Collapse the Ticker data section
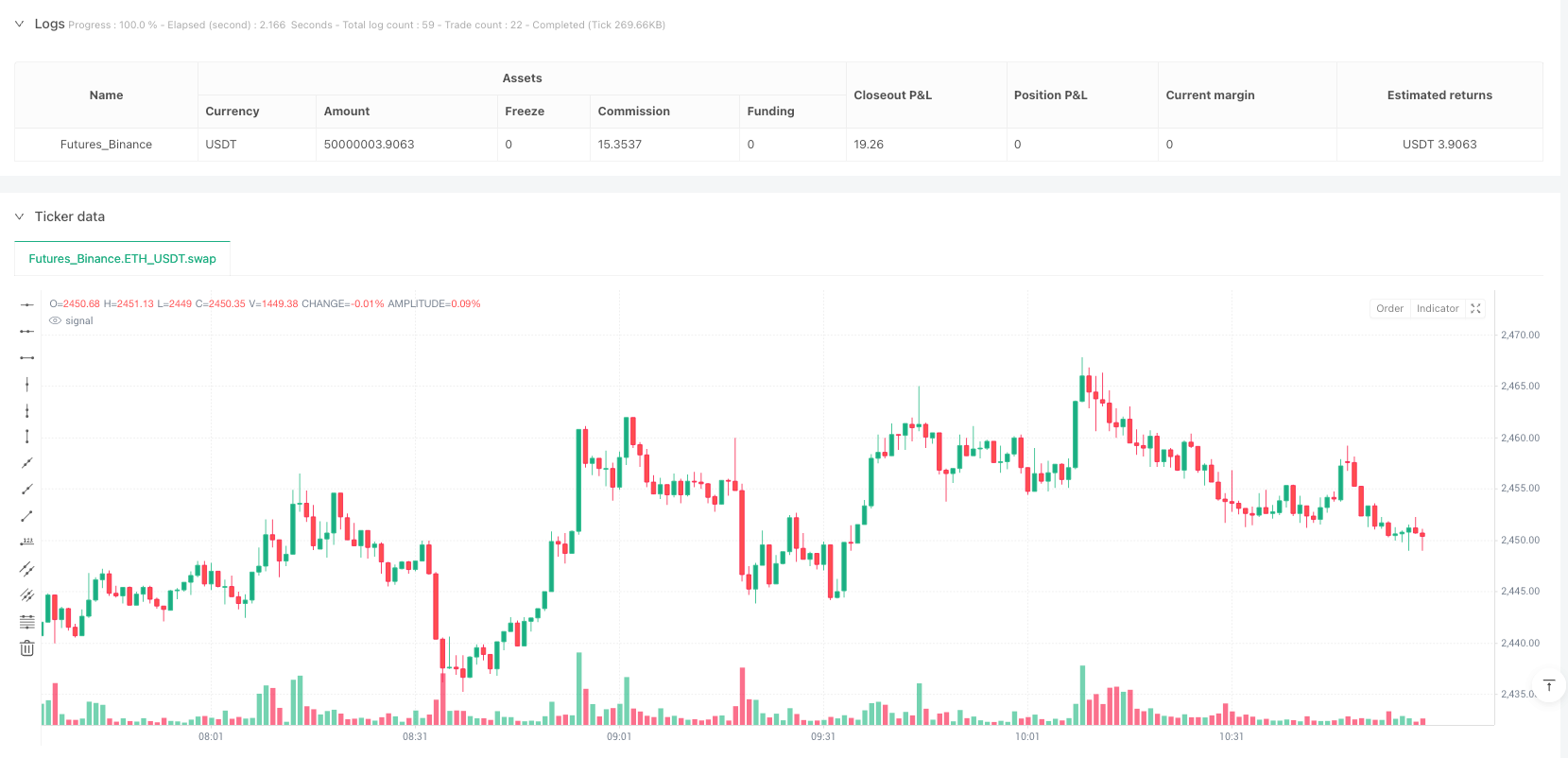Image resolution: width=1568 pixels, height=758 pixels. (x=19, y=216)
